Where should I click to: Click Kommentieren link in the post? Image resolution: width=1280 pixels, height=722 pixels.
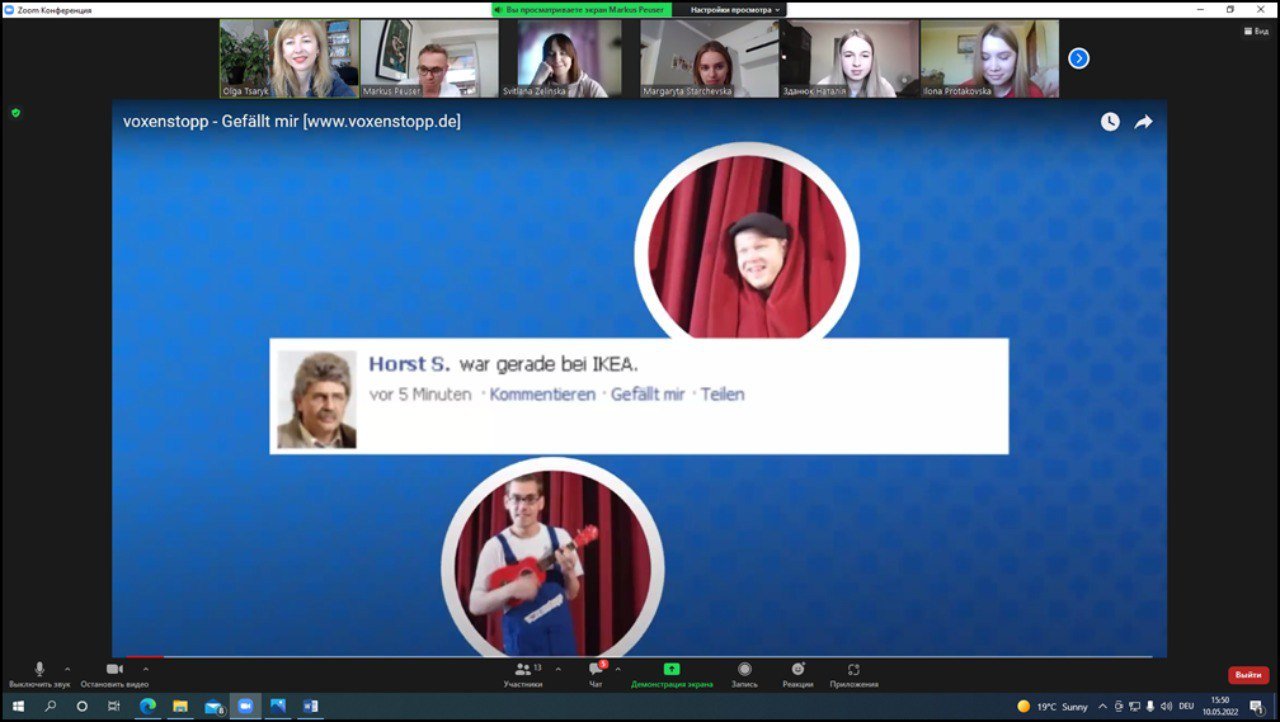click(542, 395)
